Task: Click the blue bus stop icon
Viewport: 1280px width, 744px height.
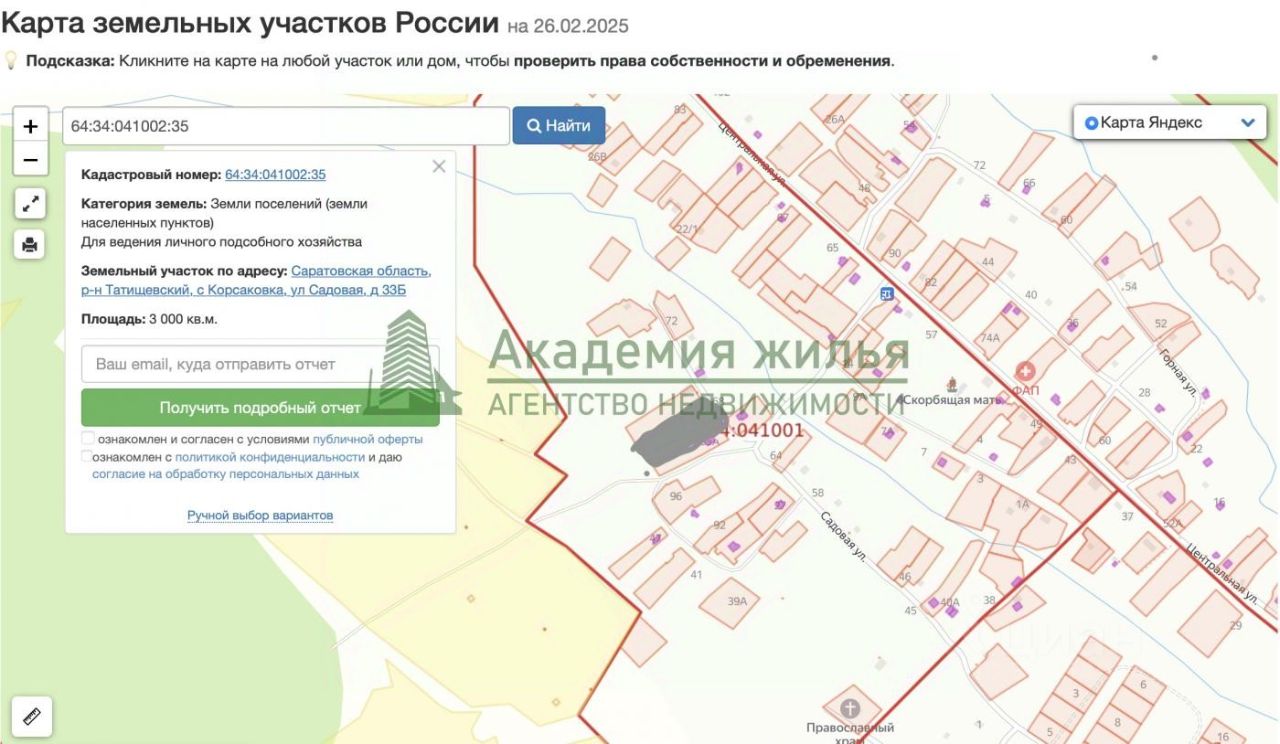Action: tap(887, 294)
